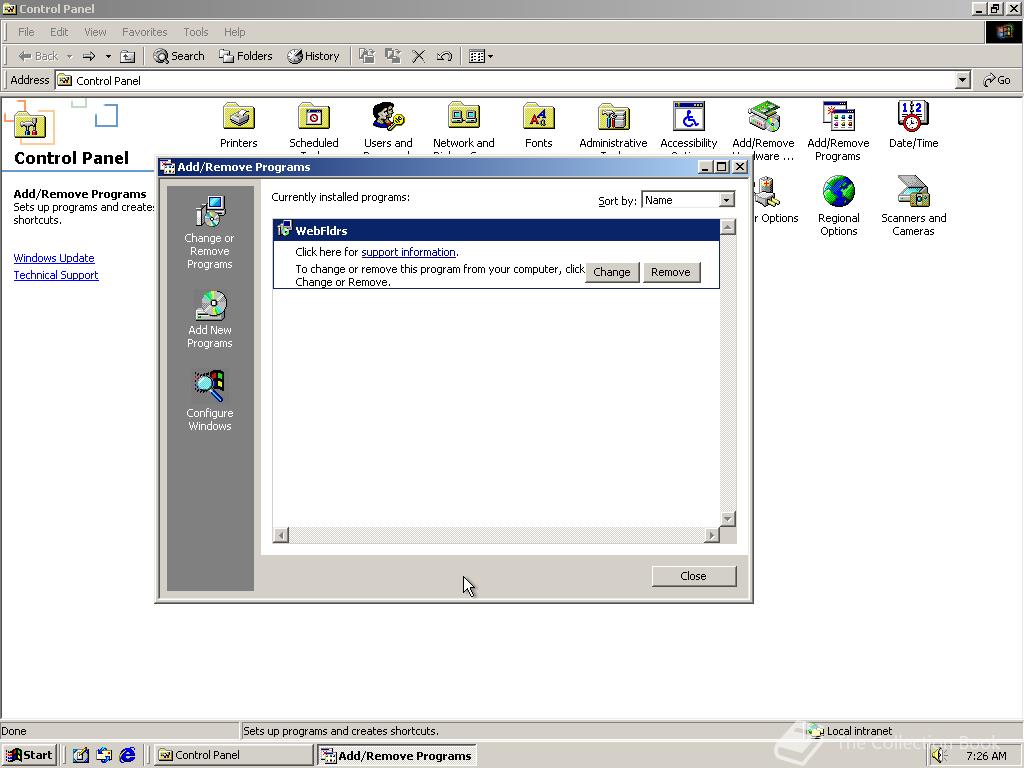
Task: Toggle the Search pane
Action: pos(178,56)
